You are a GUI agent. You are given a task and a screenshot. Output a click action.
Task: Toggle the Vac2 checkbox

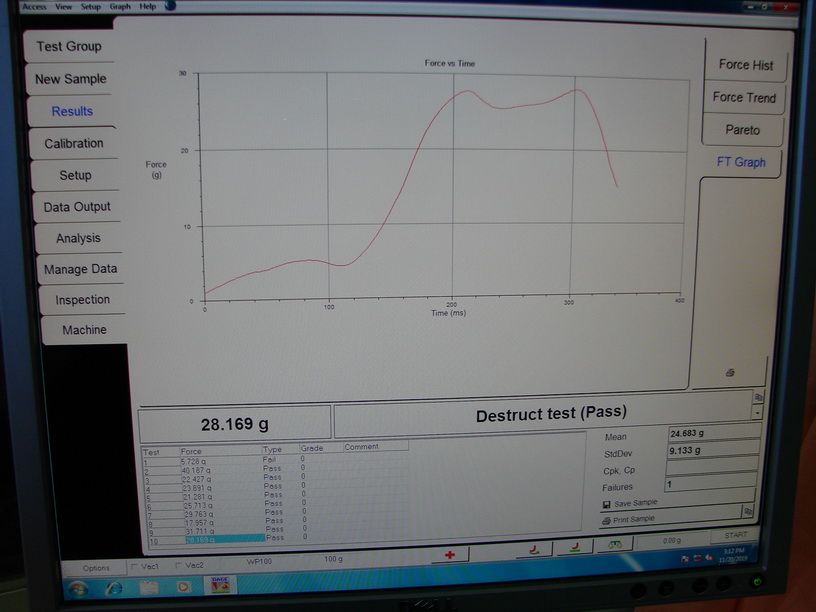coord(178,566)
